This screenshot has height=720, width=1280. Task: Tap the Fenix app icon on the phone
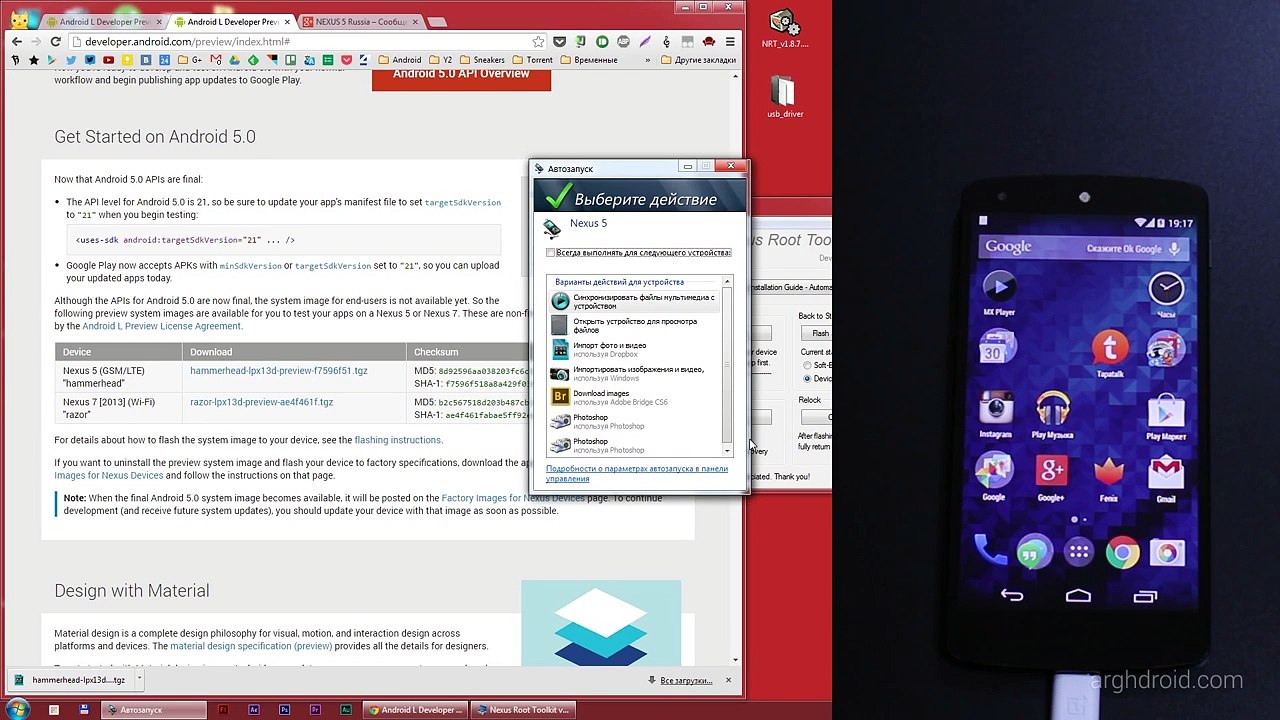pos(1108,477)
